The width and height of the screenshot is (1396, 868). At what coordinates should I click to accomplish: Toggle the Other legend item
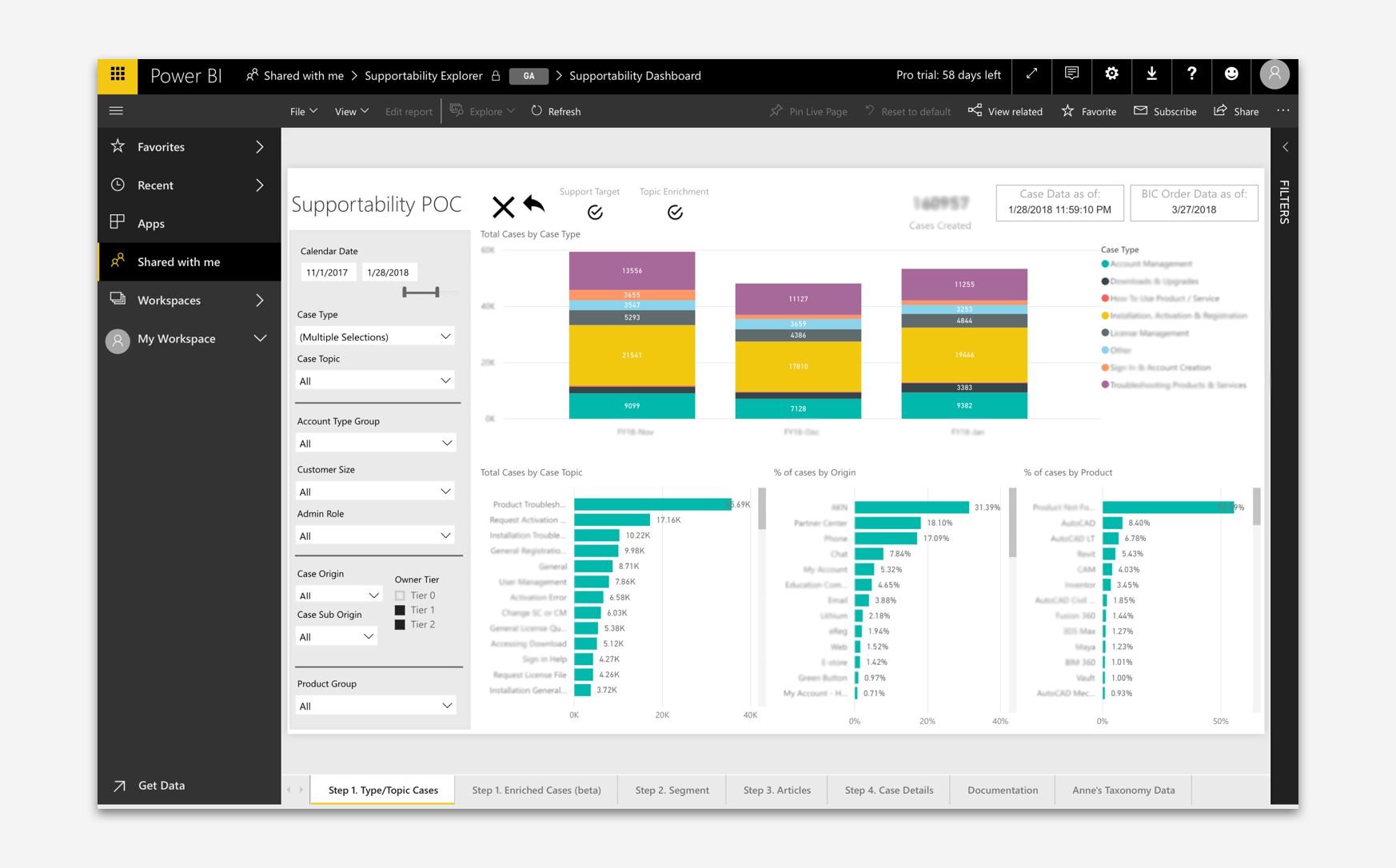[1116, 350]
